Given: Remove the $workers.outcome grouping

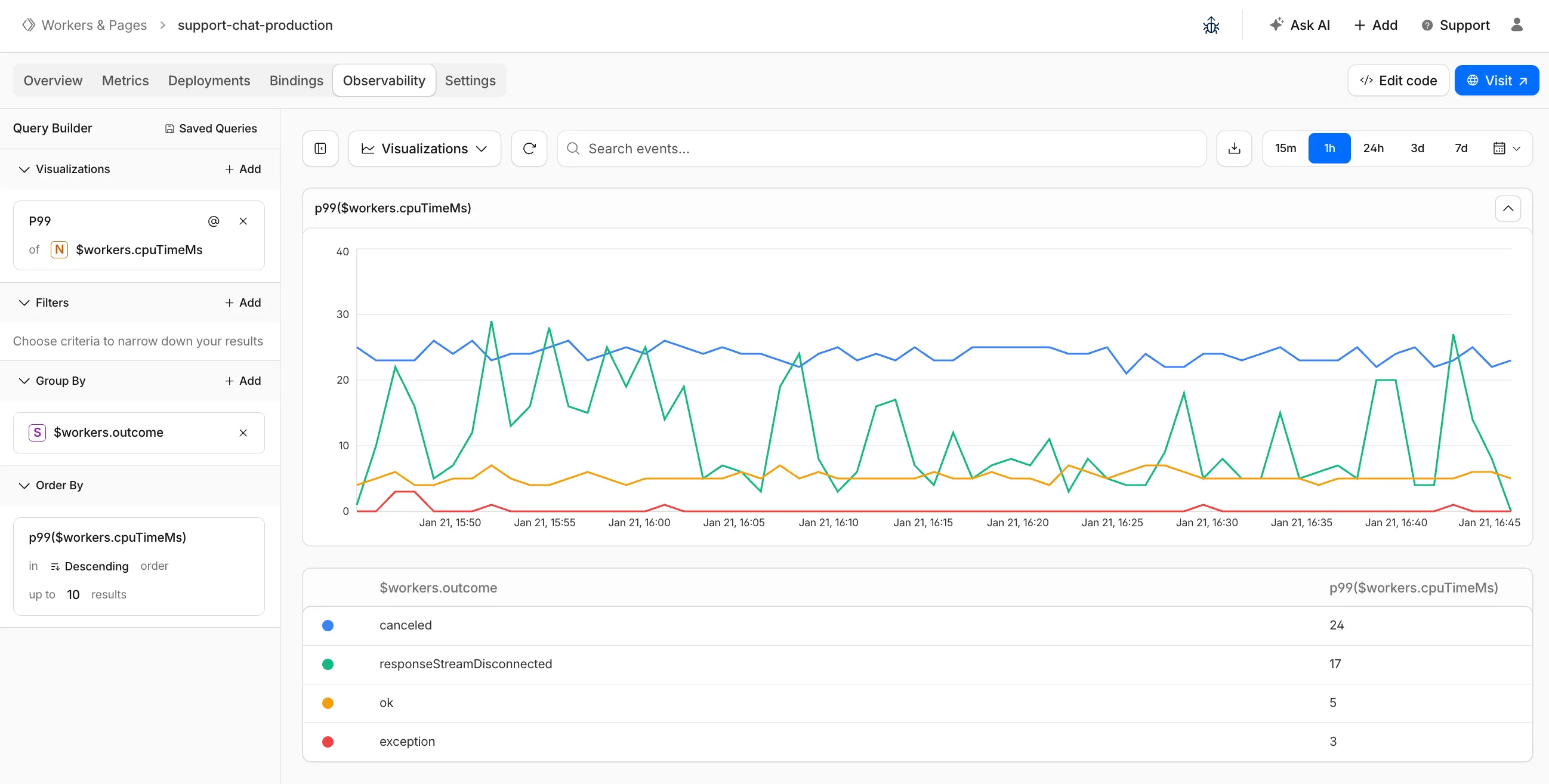Looking at the screenshot, I should point(243,433).
